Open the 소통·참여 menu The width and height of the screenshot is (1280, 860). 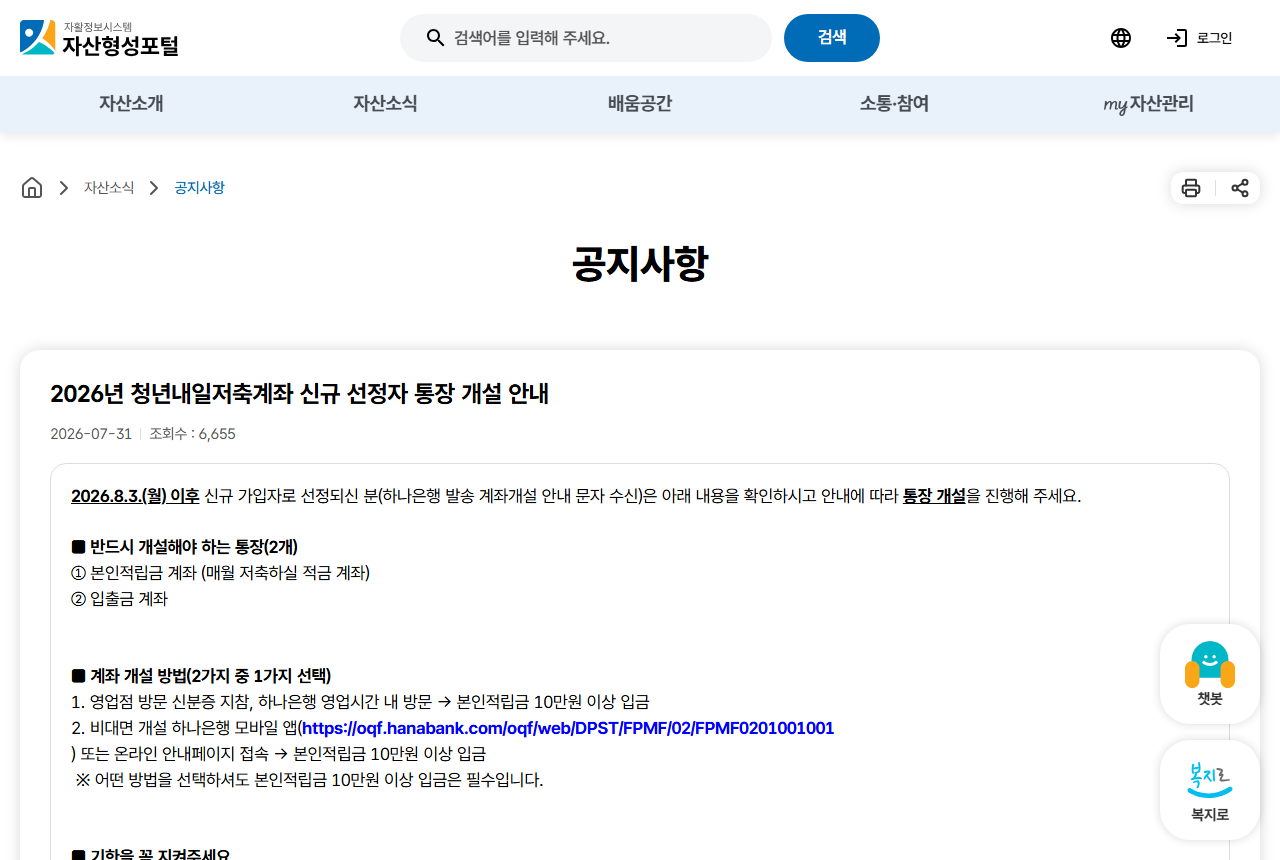(894, 104)
